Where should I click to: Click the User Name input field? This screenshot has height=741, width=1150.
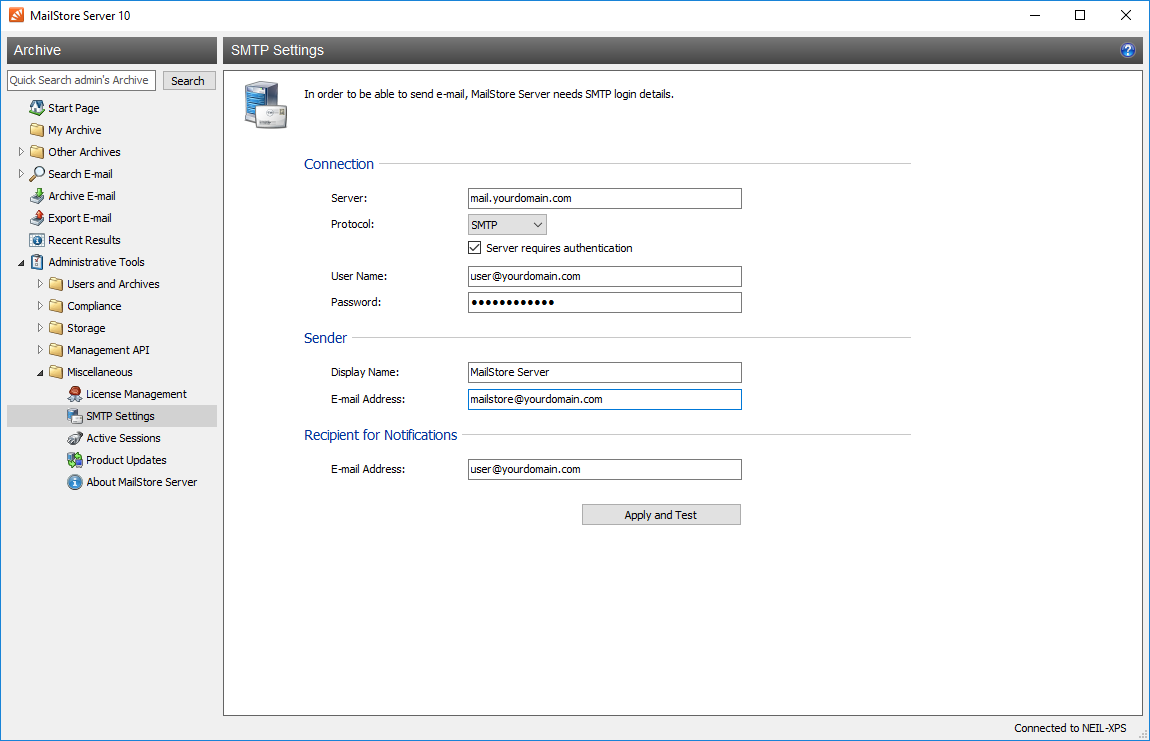tap(604, 276)
